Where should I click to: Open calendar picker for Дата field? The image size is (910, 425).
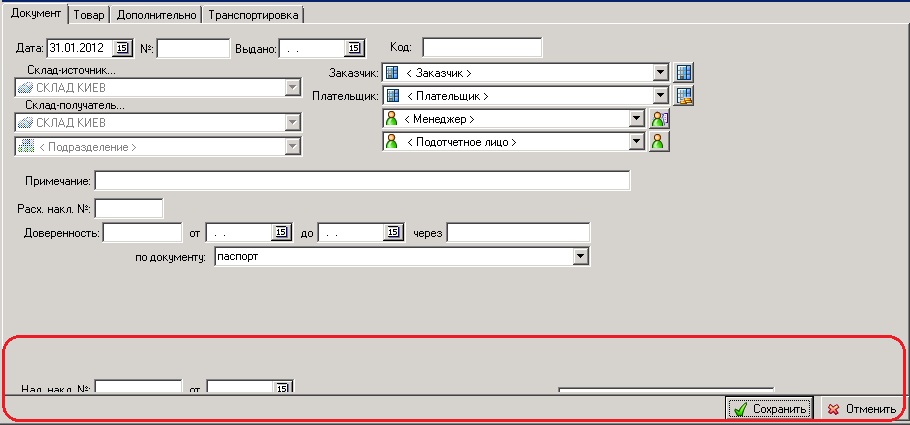123,48
